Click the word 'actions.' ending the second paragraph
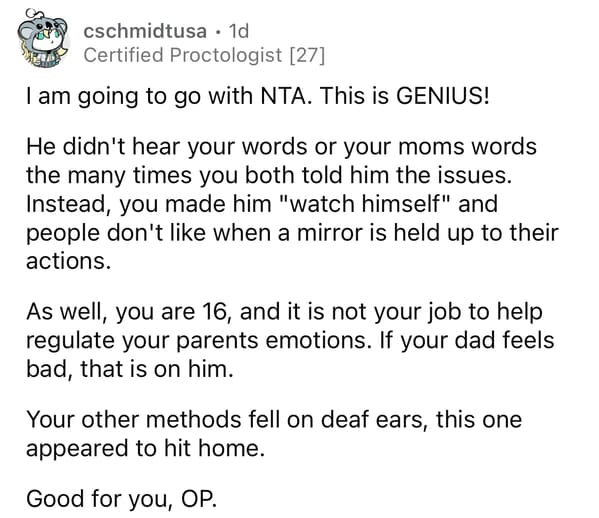 (68, 261)
